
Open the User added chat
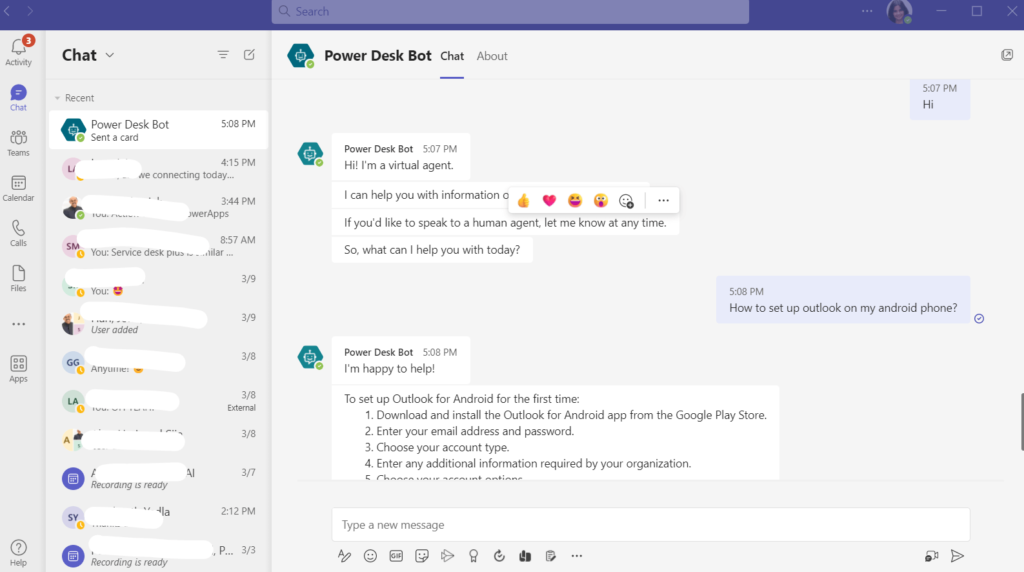[158, 323]
